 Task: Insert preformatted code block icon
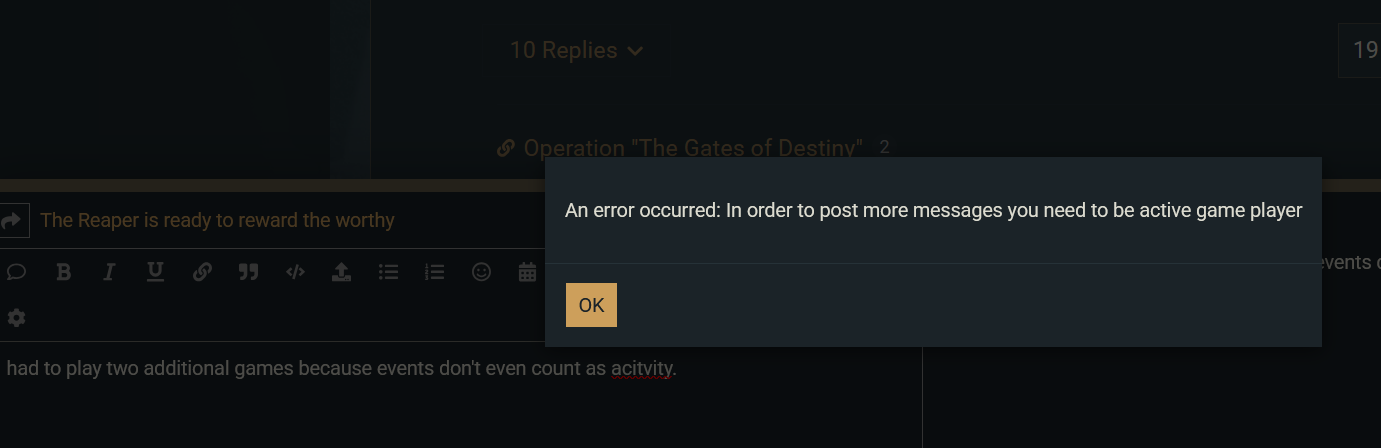(x=295, y=272)
